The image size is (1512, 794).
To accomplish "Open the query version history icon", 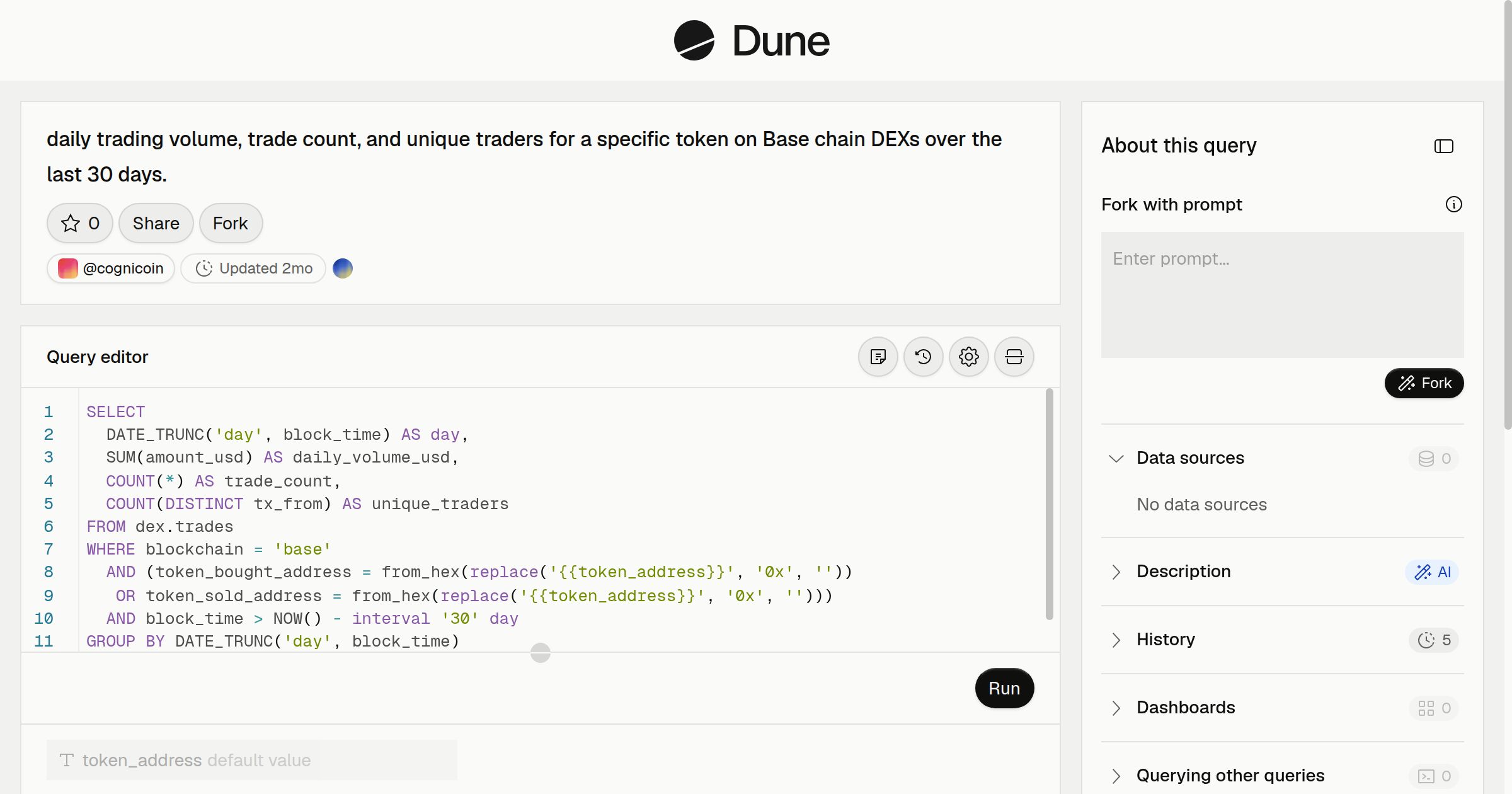I will coord(923,357).
